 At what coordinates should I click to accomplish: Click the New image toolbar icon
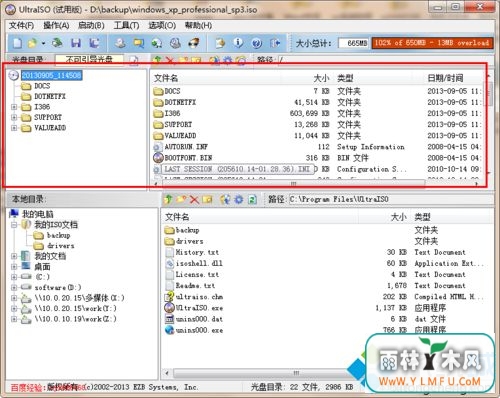click(18, 43)
